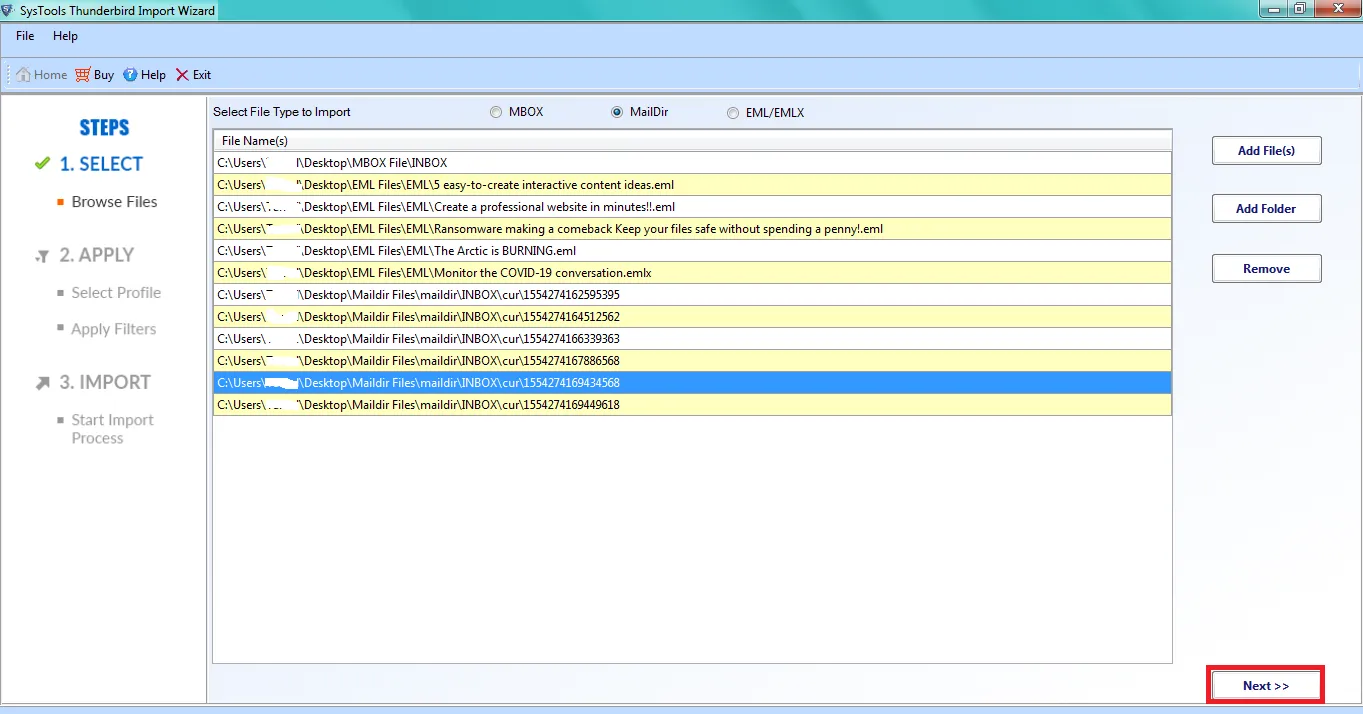Screen dimensions: 1363x714
Task: Click the Apply Filters step
Action: pos(114,329)
